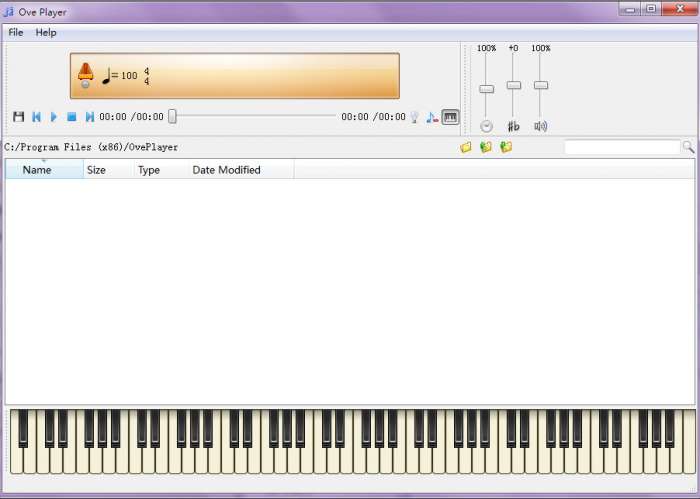Click the metronome icon in the orange display
700x499 pixels.
pos(85,75)
